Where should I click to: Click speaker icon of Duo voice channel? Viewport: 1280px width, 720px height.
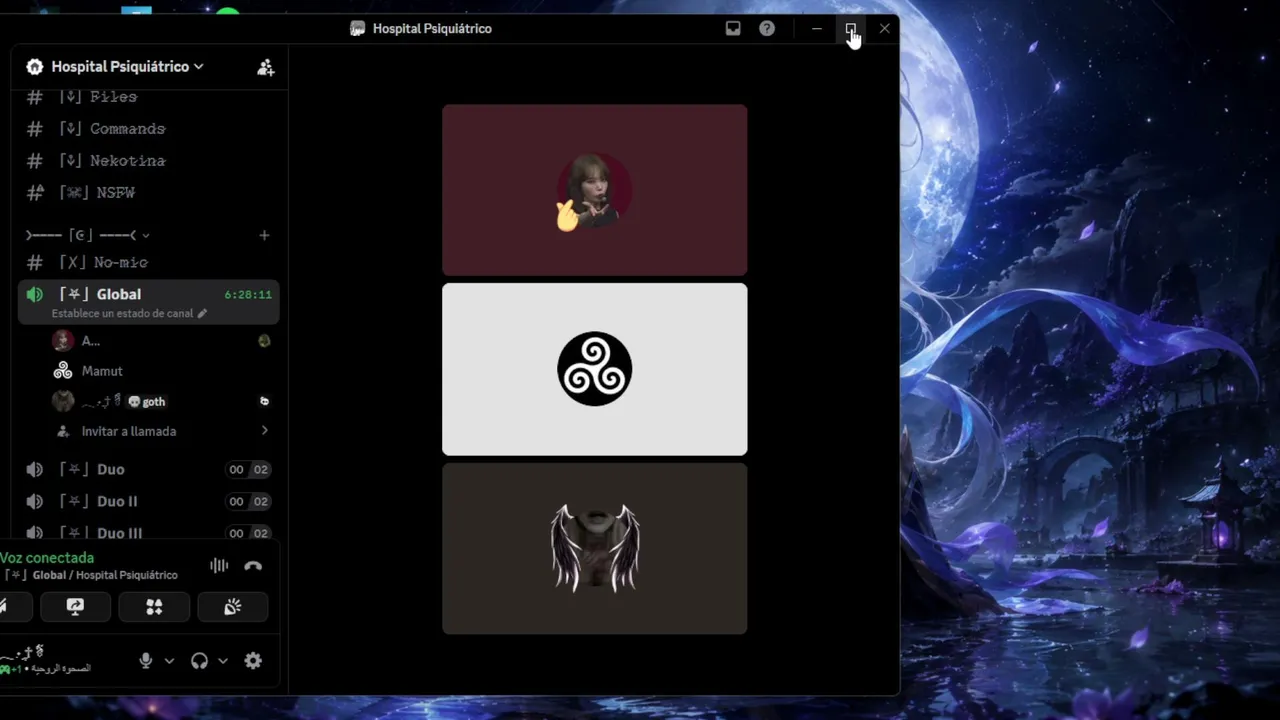pyautogui.click(x=35, y=469)
